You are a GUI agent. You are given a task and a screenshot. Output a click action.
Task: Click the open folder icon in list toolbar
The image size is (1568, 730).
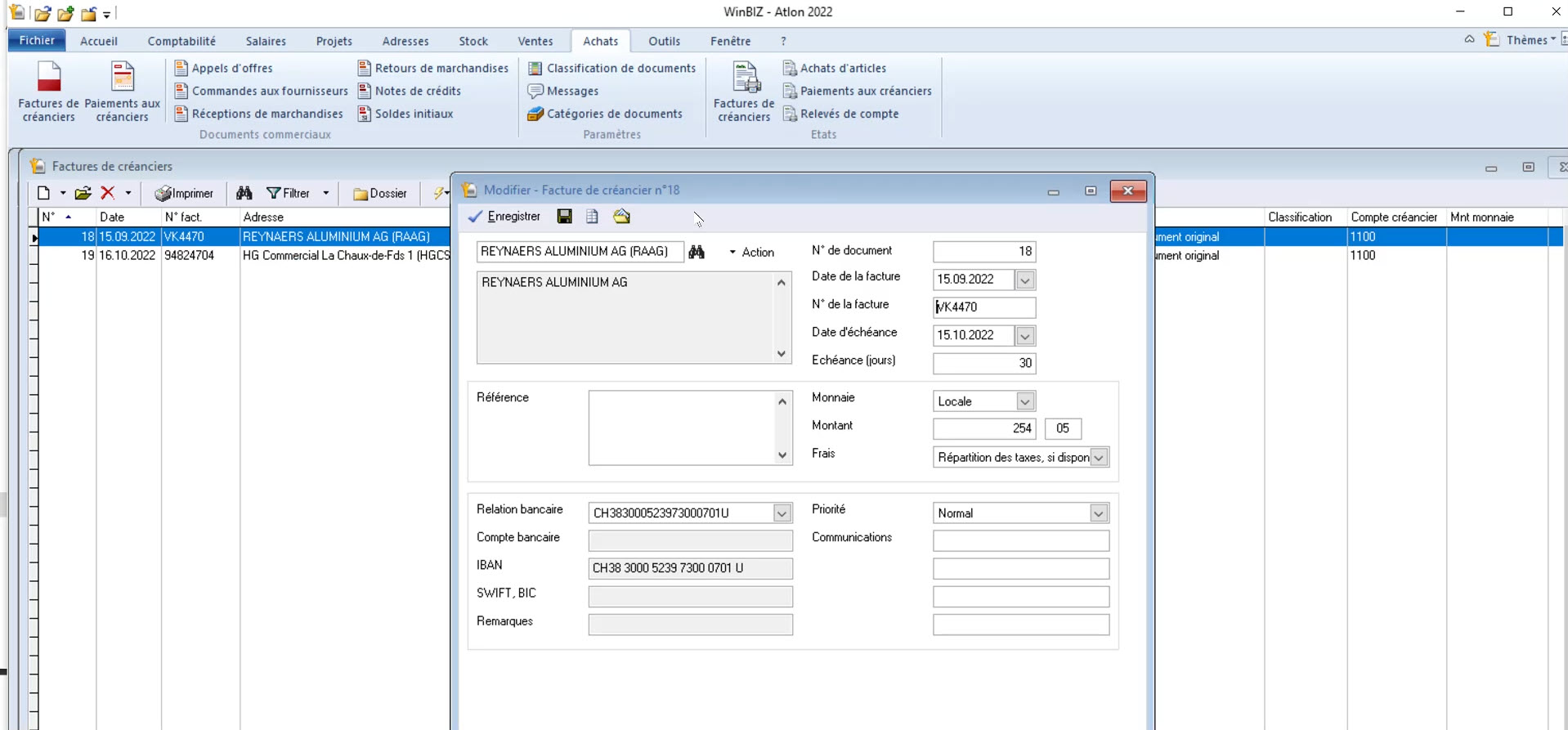(83, 193)
